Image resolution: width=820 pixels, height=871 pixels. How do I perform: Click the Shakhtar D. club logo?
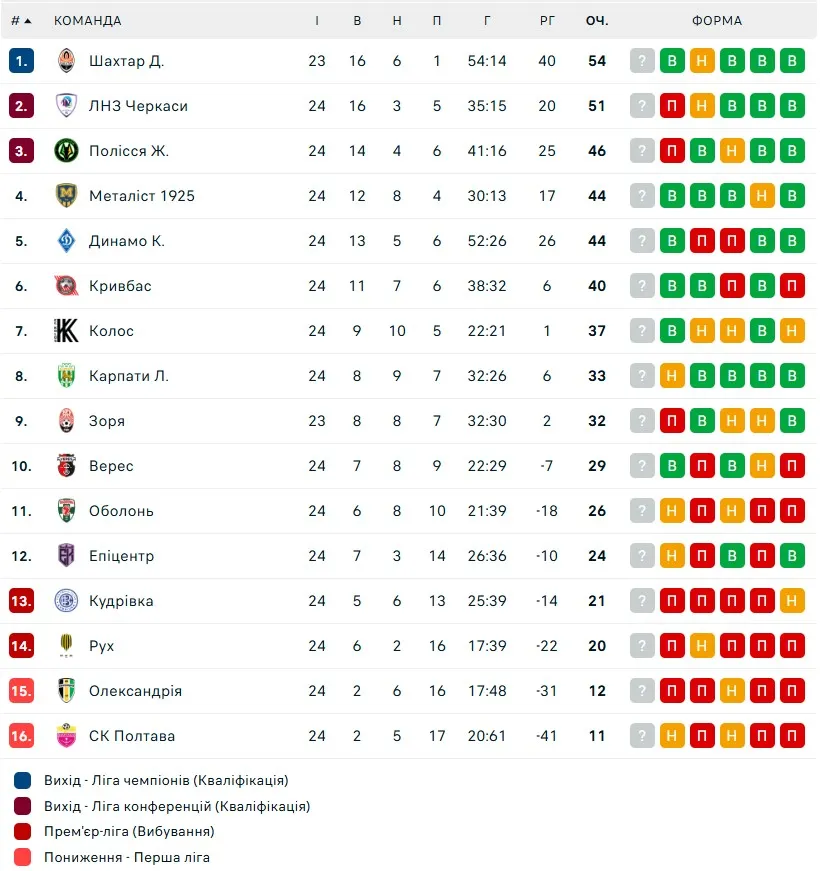[66, 61]
